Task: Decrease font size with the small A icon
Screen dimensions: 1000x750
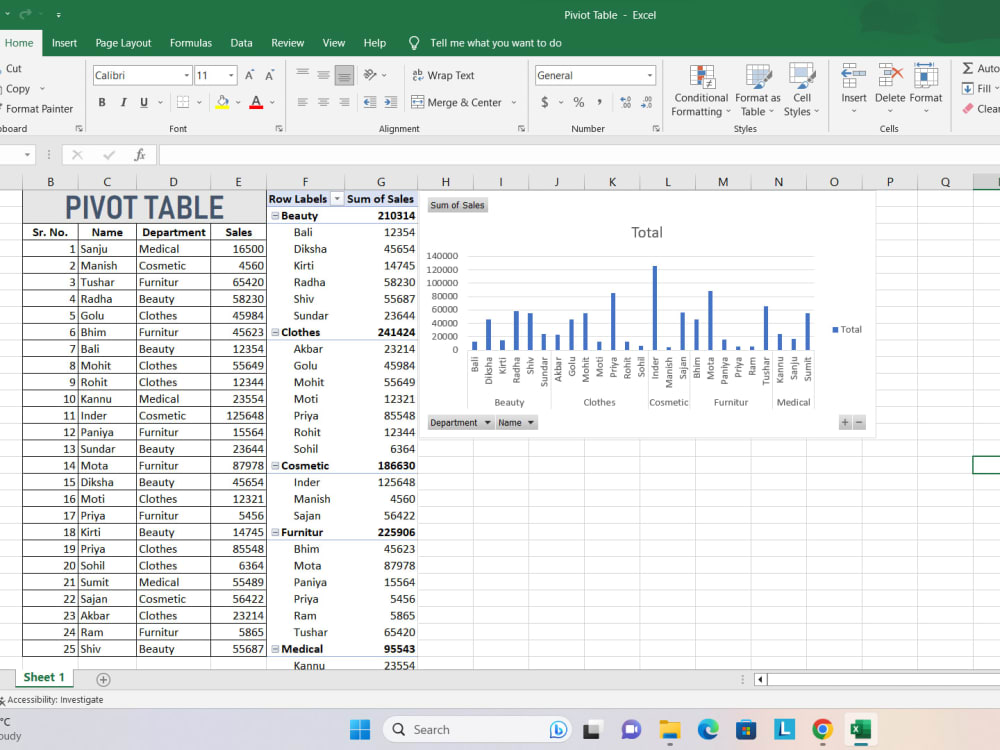Action: (x=270, y=75)
